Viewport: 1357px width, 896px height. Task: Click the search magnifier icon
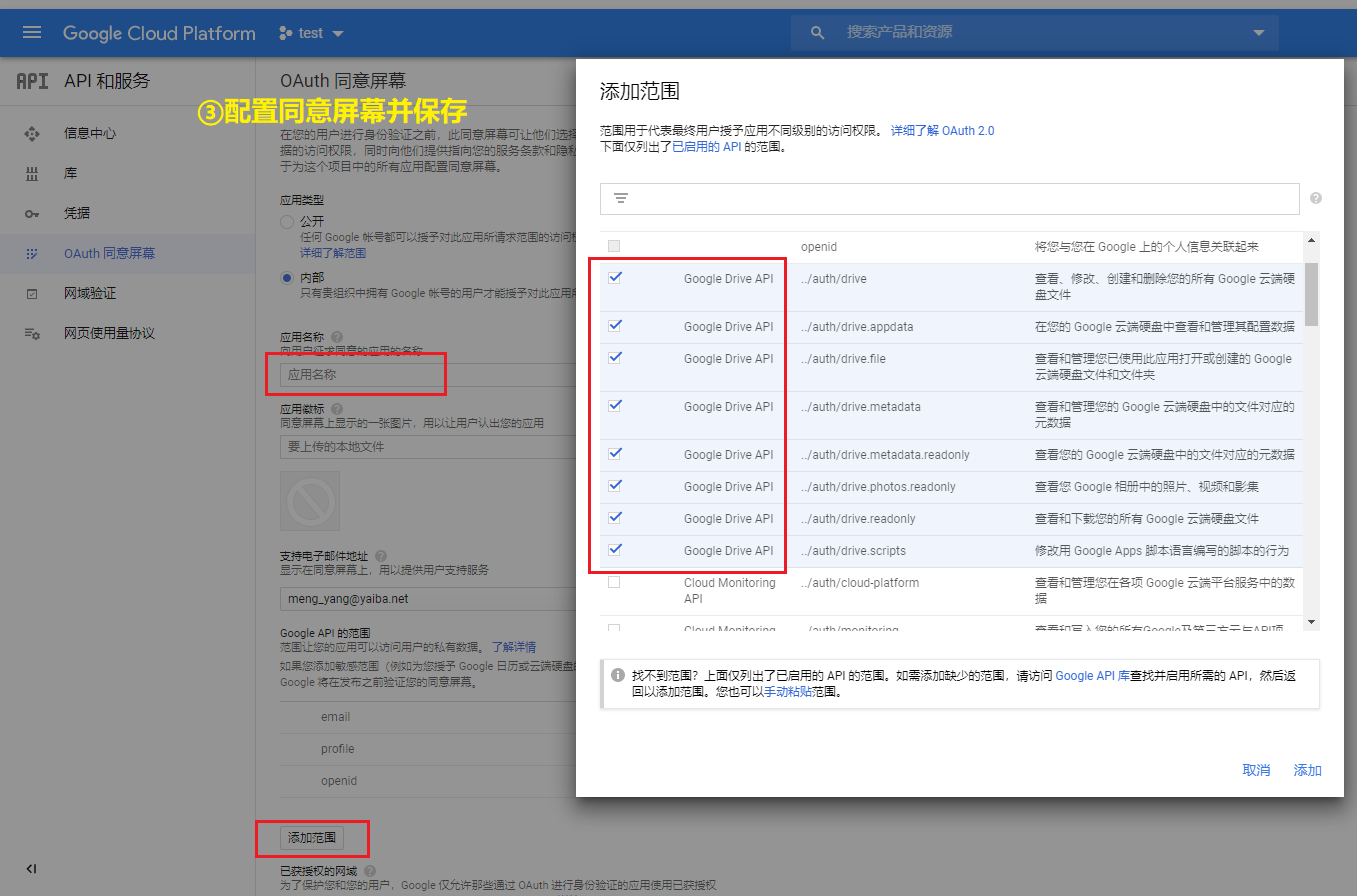click(816, 31)
